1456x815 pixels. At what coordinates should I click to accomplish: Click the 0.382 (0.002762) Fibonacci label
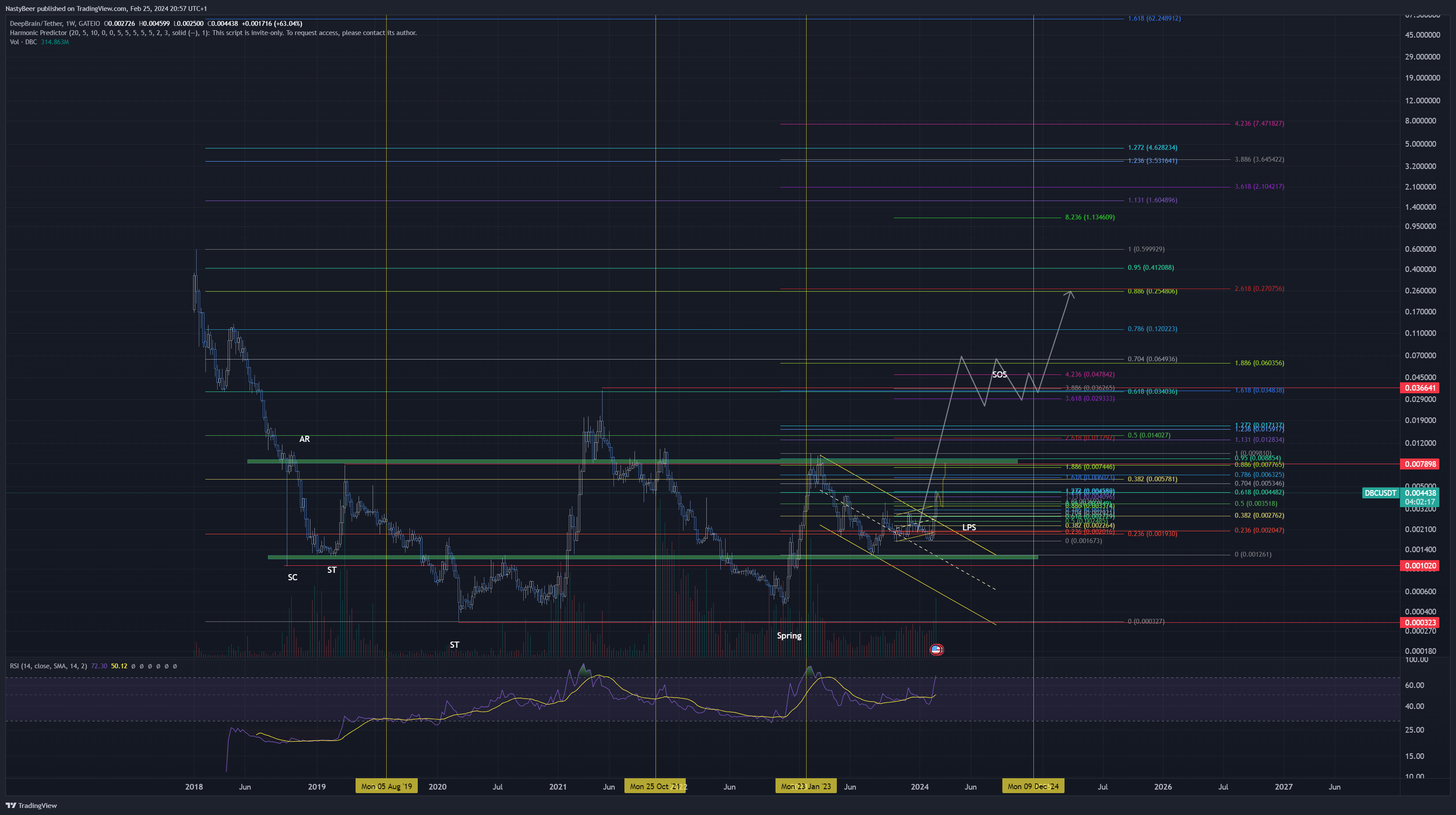pyautogui.click(x=1259, y=516)
